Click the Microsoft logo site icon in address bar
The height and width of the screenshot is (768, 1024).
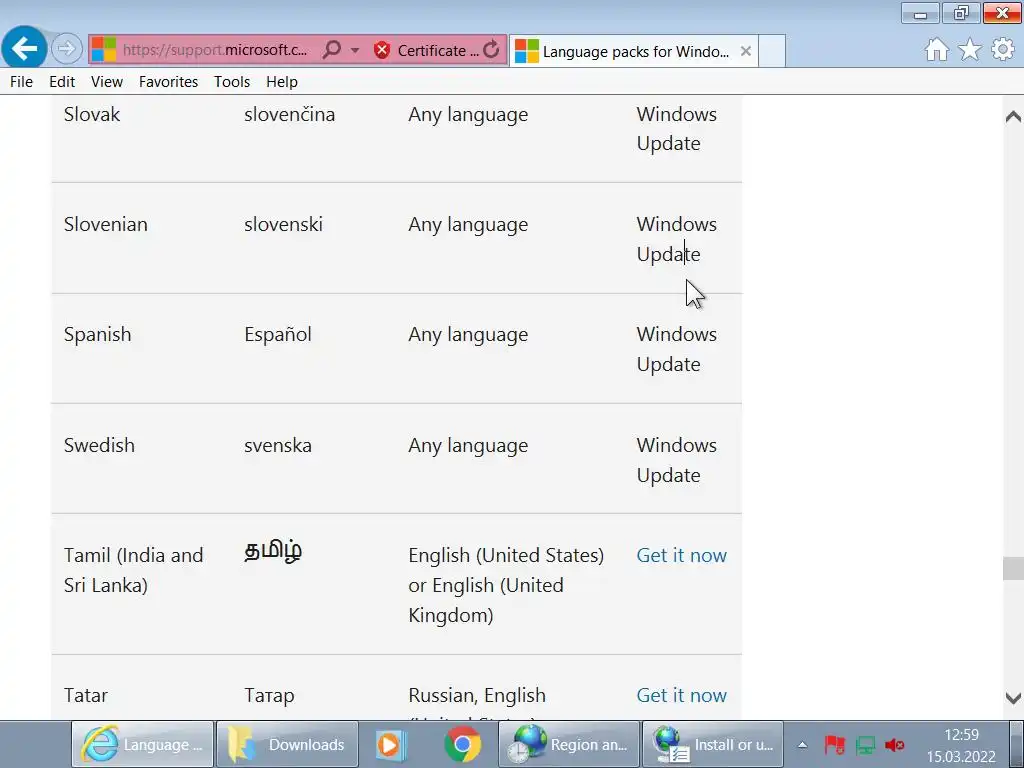pos(103,50)
